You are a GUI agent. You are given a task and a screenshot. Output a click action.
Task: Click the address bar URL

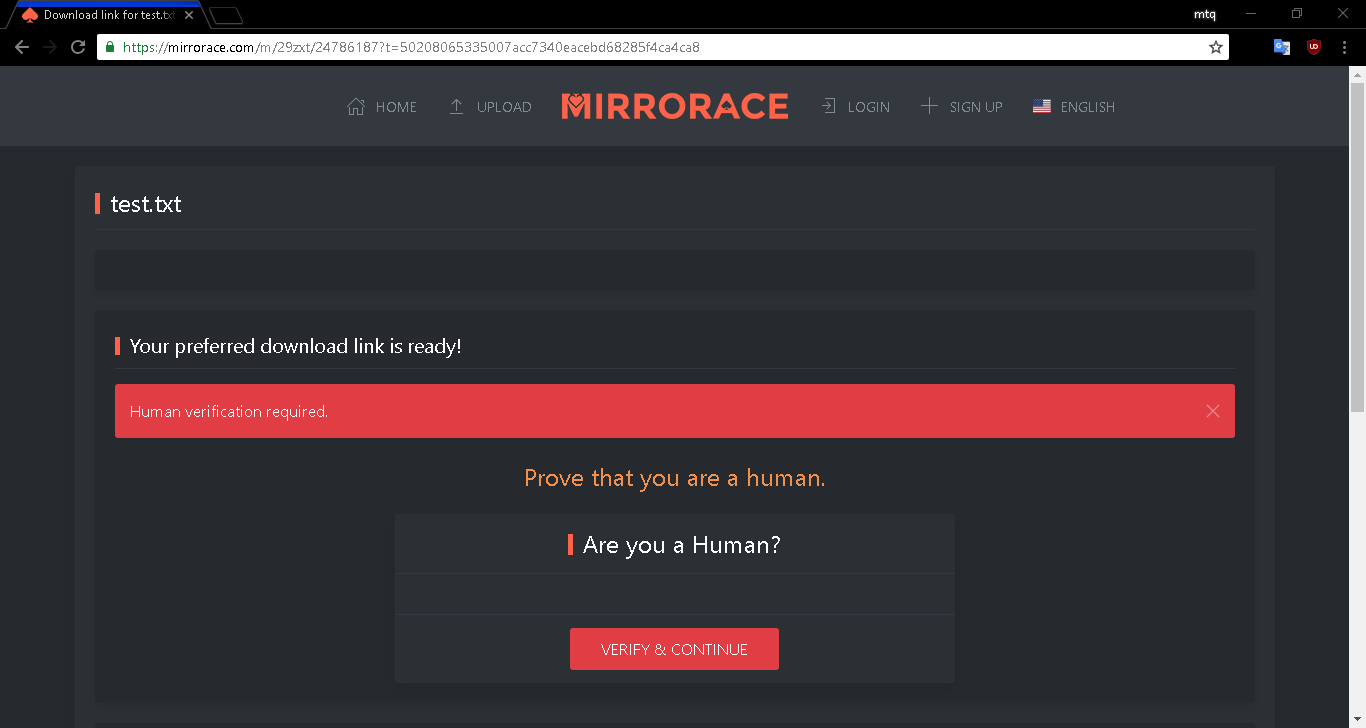coord(411,47)
